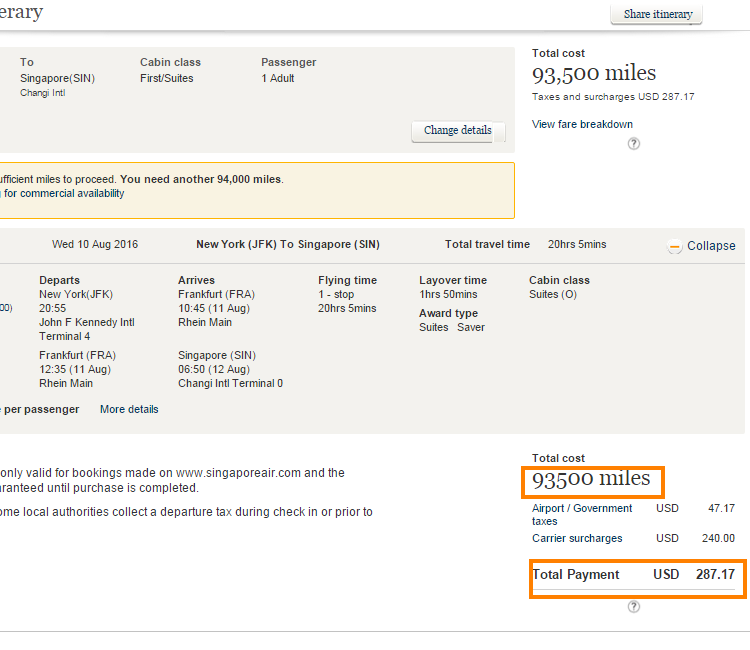This screenshot has width=750, height=650.
Task: Click help icon below View fare breakdown
Action: point(633,144)
